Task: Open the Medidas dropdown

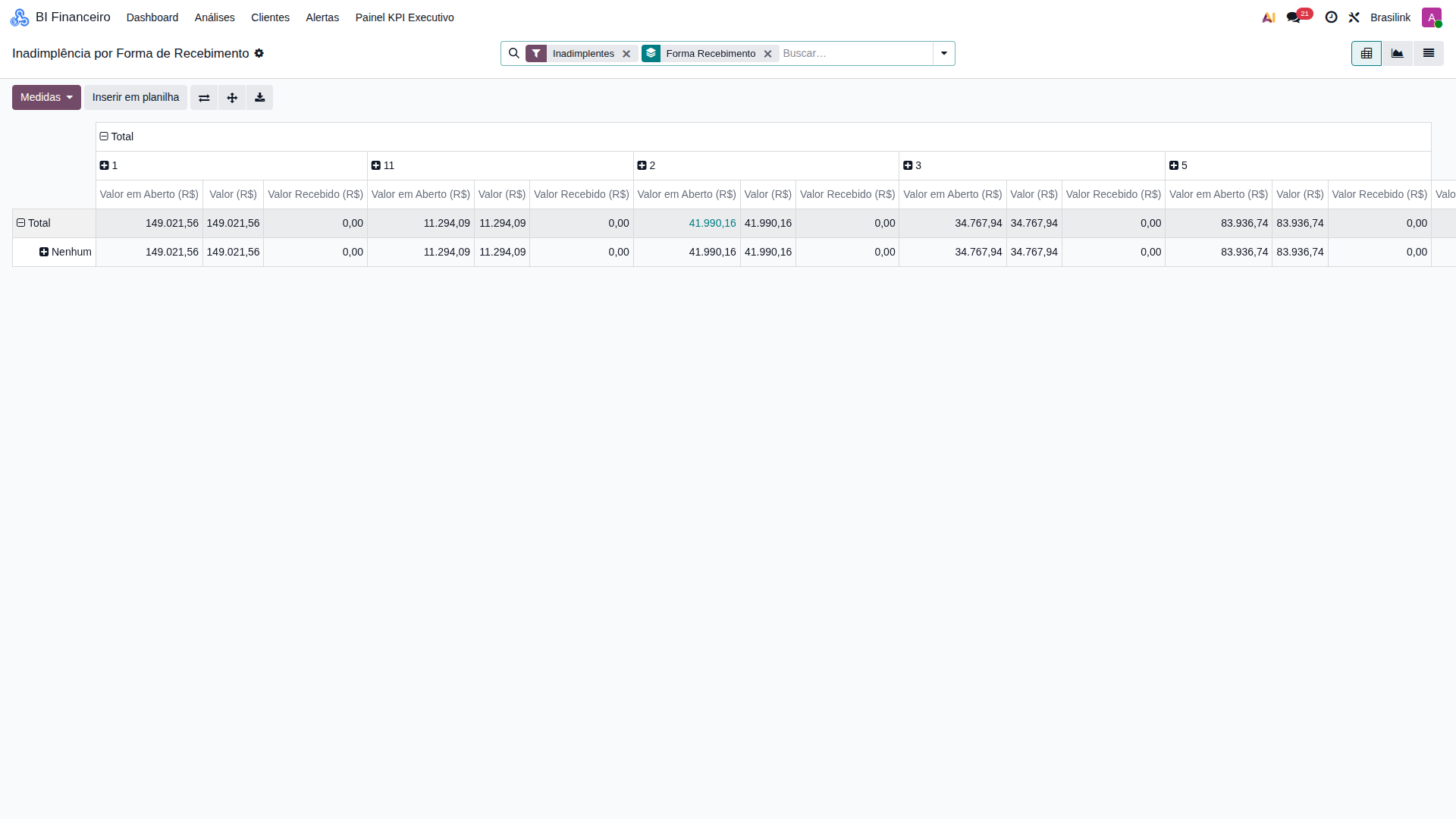Action: pyautogui.click(x=46, y=98)
